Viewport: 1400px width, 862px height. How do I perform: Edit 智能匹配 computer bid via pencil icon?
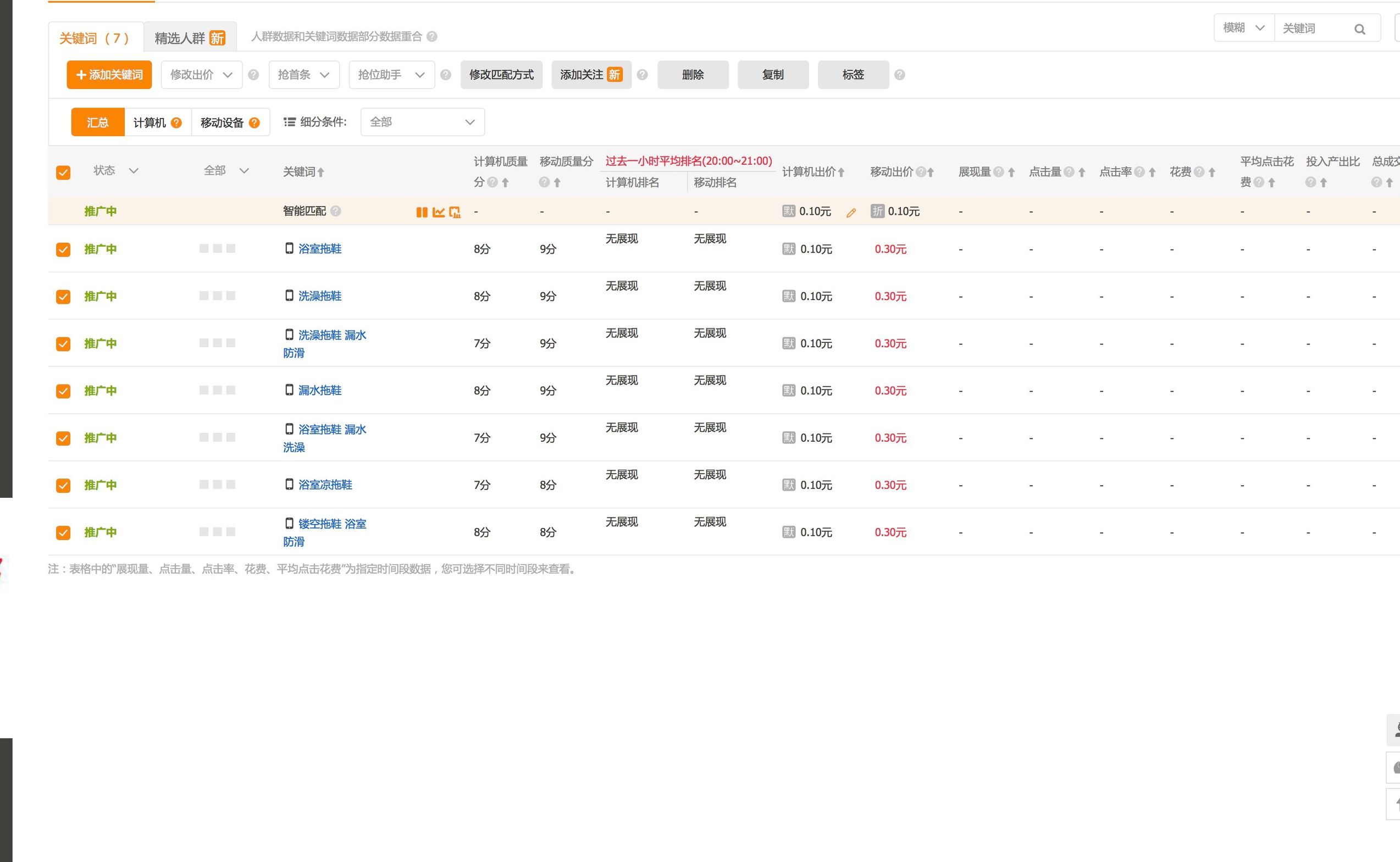[851, 213]
